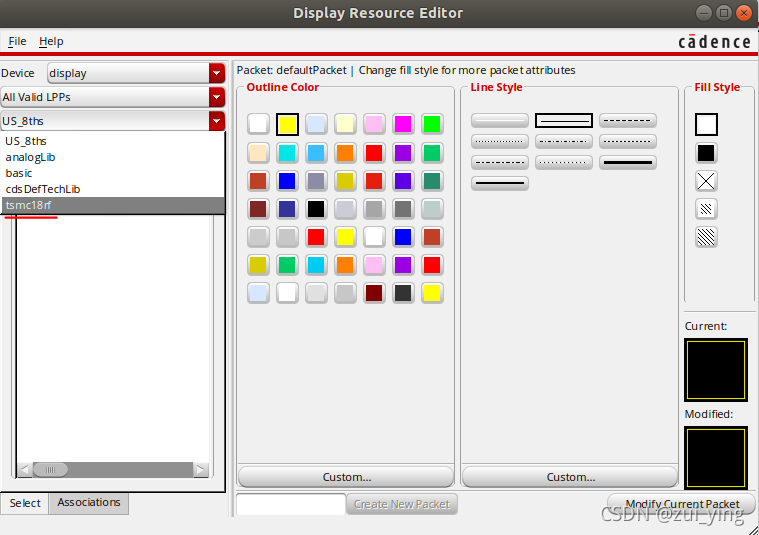
Task: Switch to the Associations tab
Action: (x=89, y=503)
